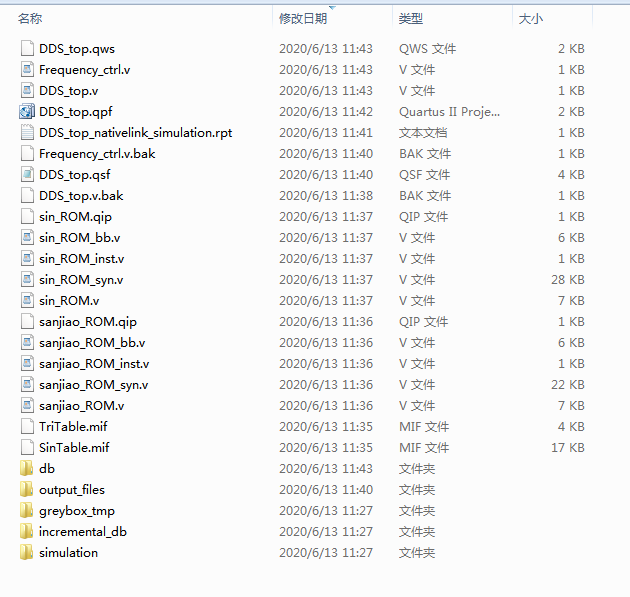
Task: Select DDS_top_nativelink_simulation.rpt file
Action: point(135,132)
